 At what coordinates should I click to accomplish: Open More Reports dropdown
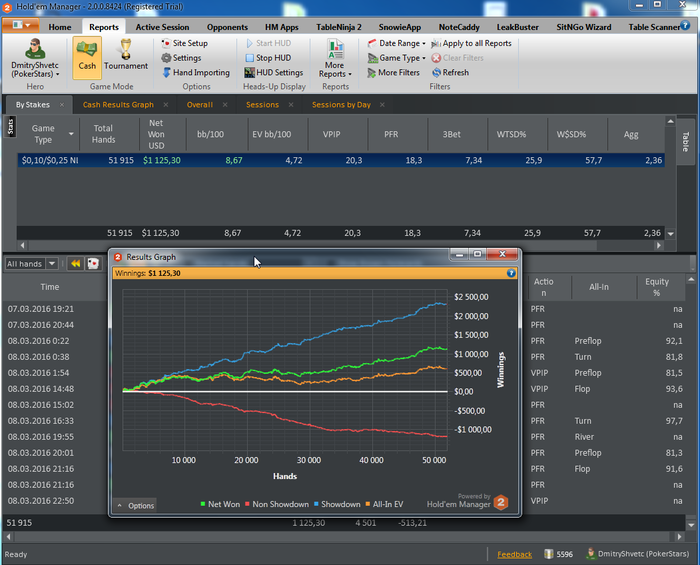click(x=335, y=58)
